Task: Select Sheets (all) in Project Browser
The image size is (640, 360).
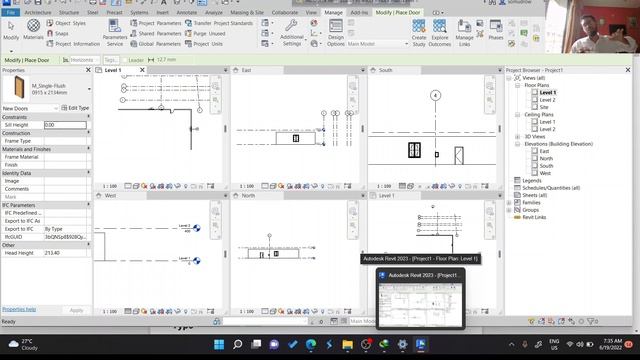Action: coord(534,196)
